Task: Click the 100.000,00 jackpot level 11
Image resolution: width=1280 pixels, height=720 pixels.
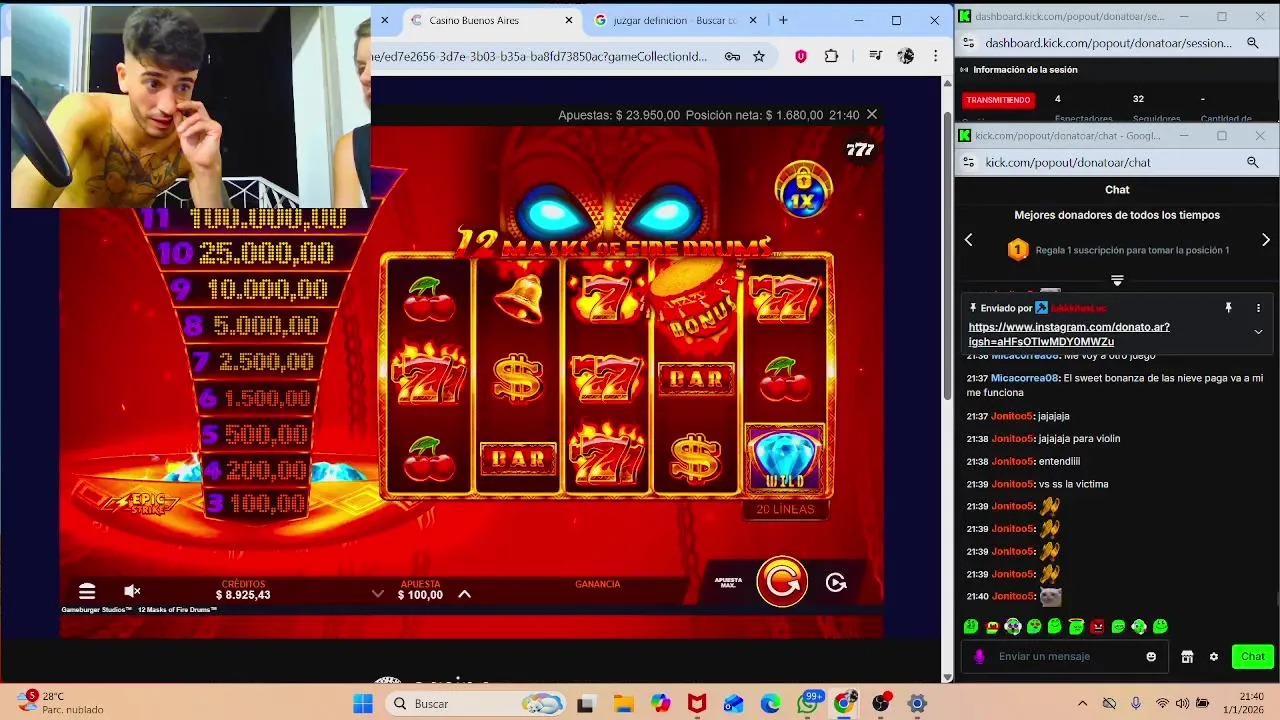Action: click(x=243, y=218)
